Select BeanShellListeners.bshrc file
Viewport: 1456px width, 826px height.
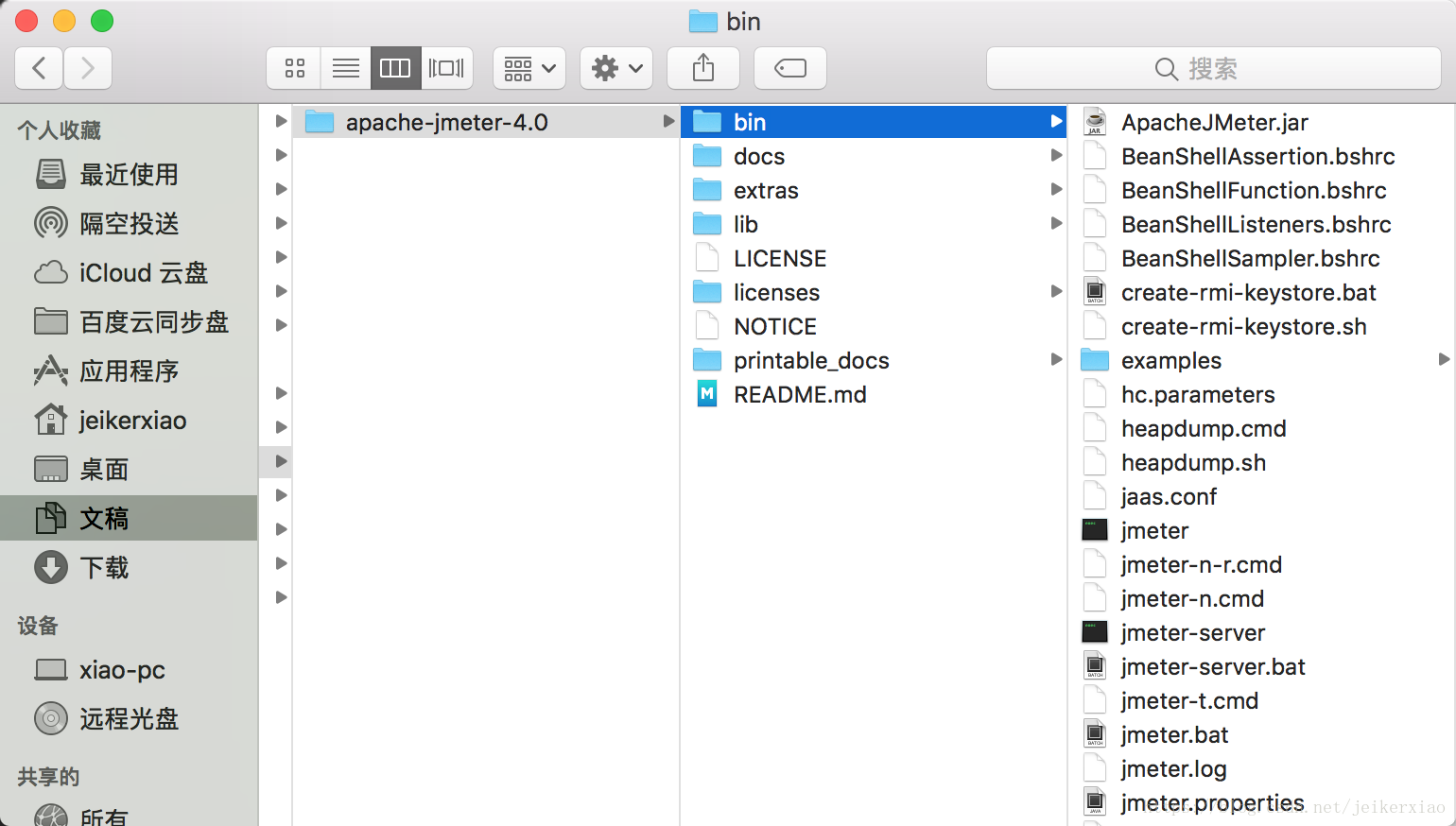pyautogui.click(x=1262, y=224)
